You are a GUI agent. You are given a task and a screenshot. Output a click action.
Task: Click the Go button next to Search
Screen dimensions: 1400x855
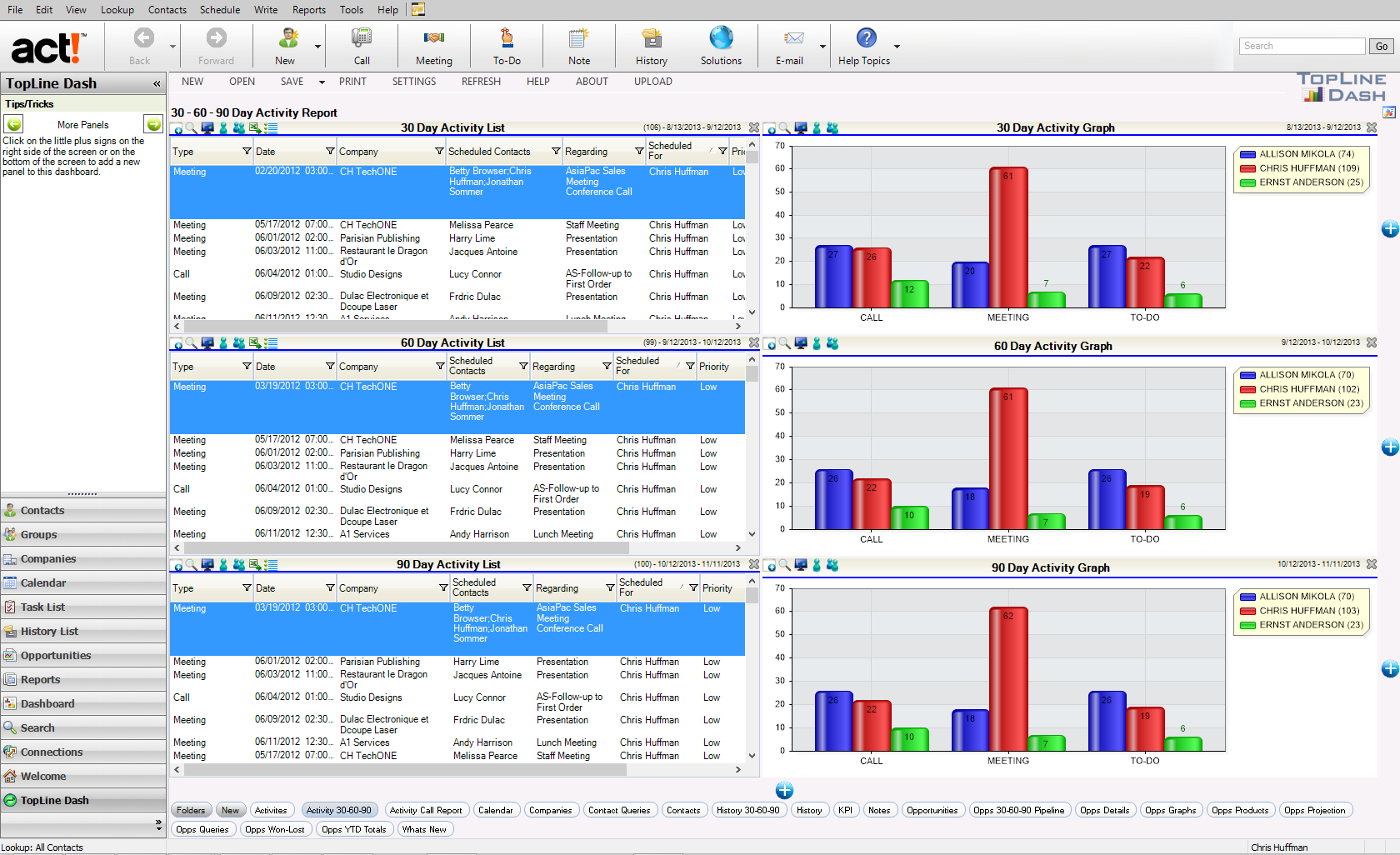coord(1381,47)
